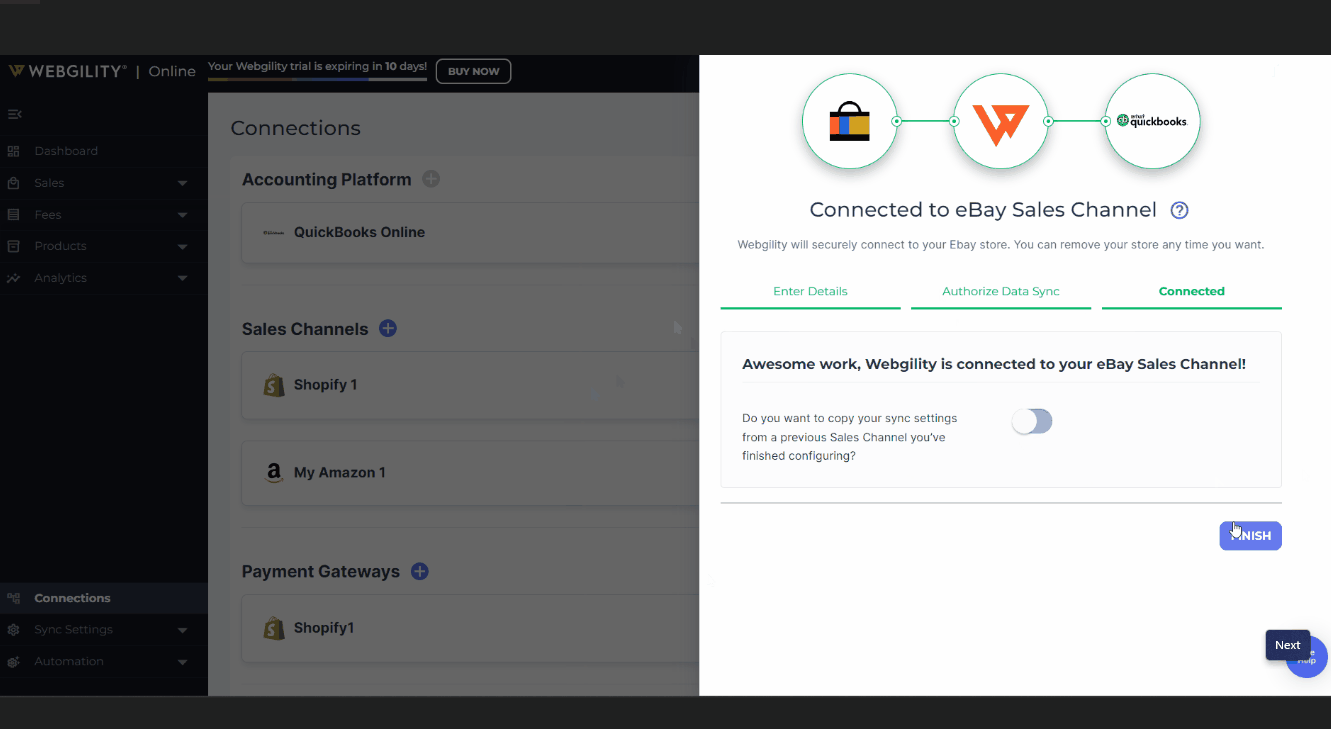Add a new Payment Gateway plus icon

420,571
